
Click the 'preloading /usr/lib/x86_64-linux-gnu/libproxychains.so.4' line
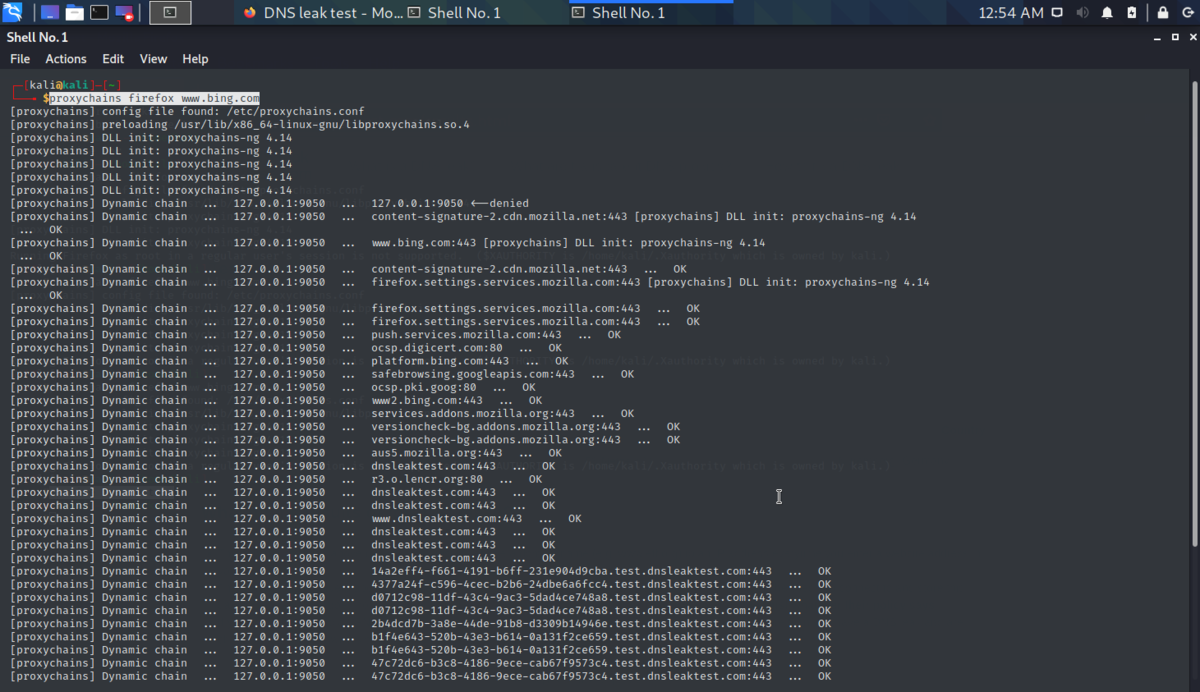285,125
